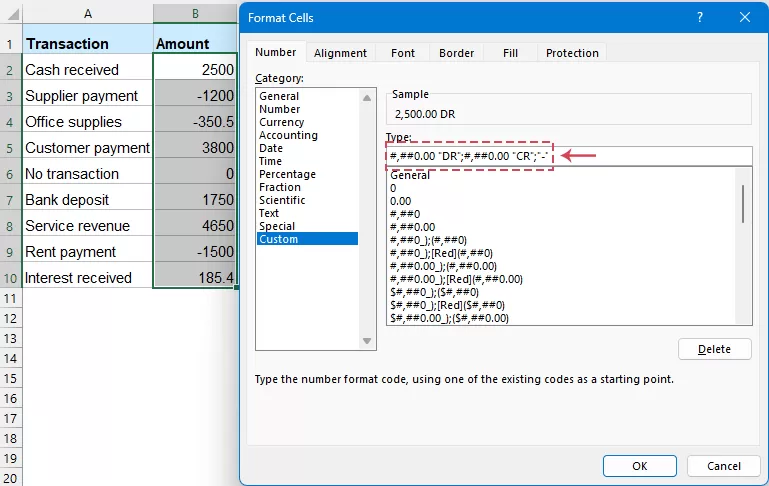Click the Cancel button

click(724, 466)
